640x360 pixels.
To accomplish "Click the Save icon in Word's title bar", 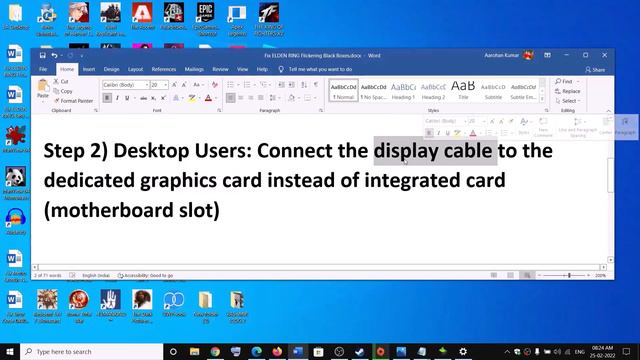I will coord(42,56).
